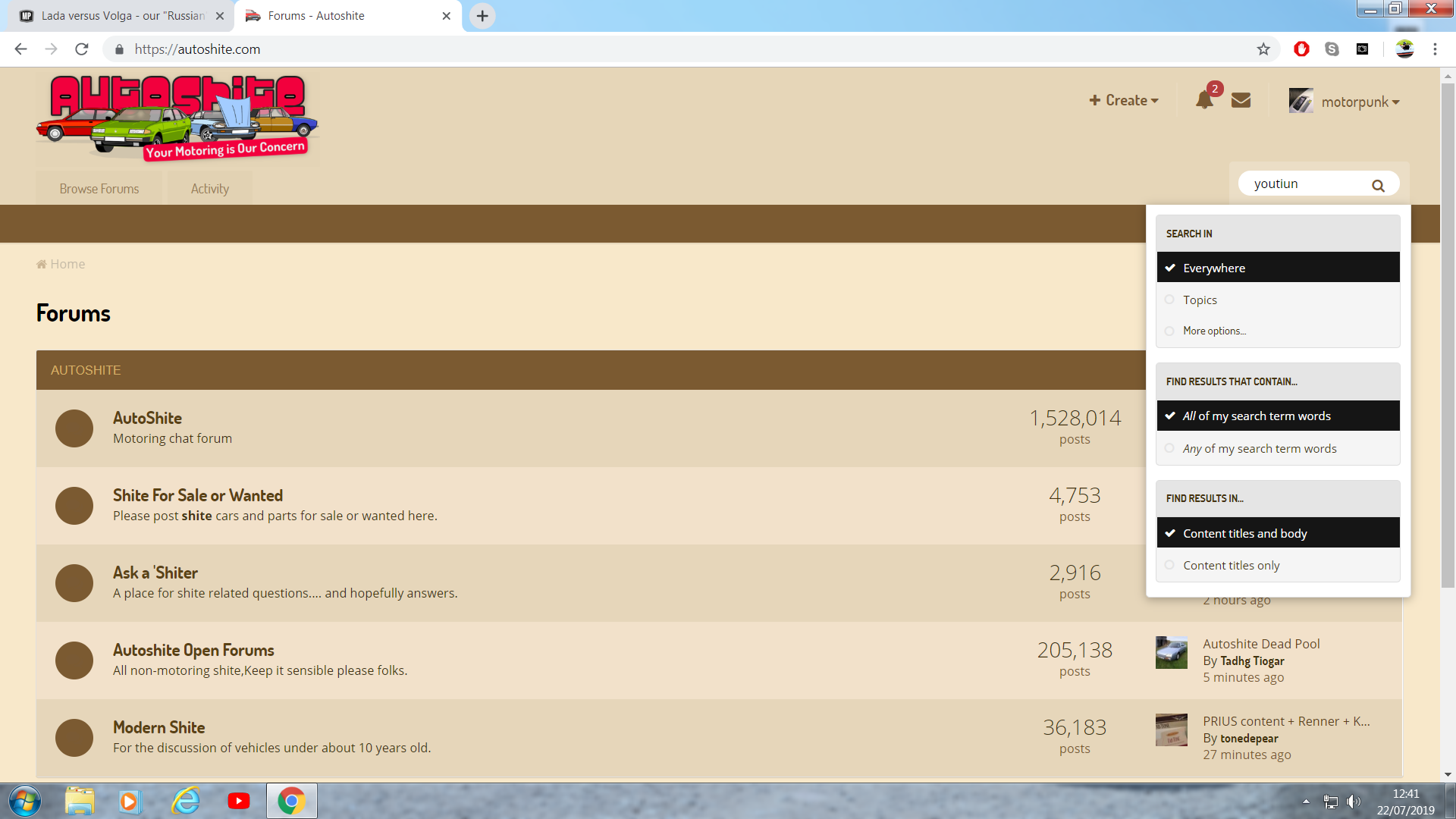Launch Internet Explorer from the taskbar
Image resolution: width=1456 pixels, height=819 pixels.
point(186,801)
